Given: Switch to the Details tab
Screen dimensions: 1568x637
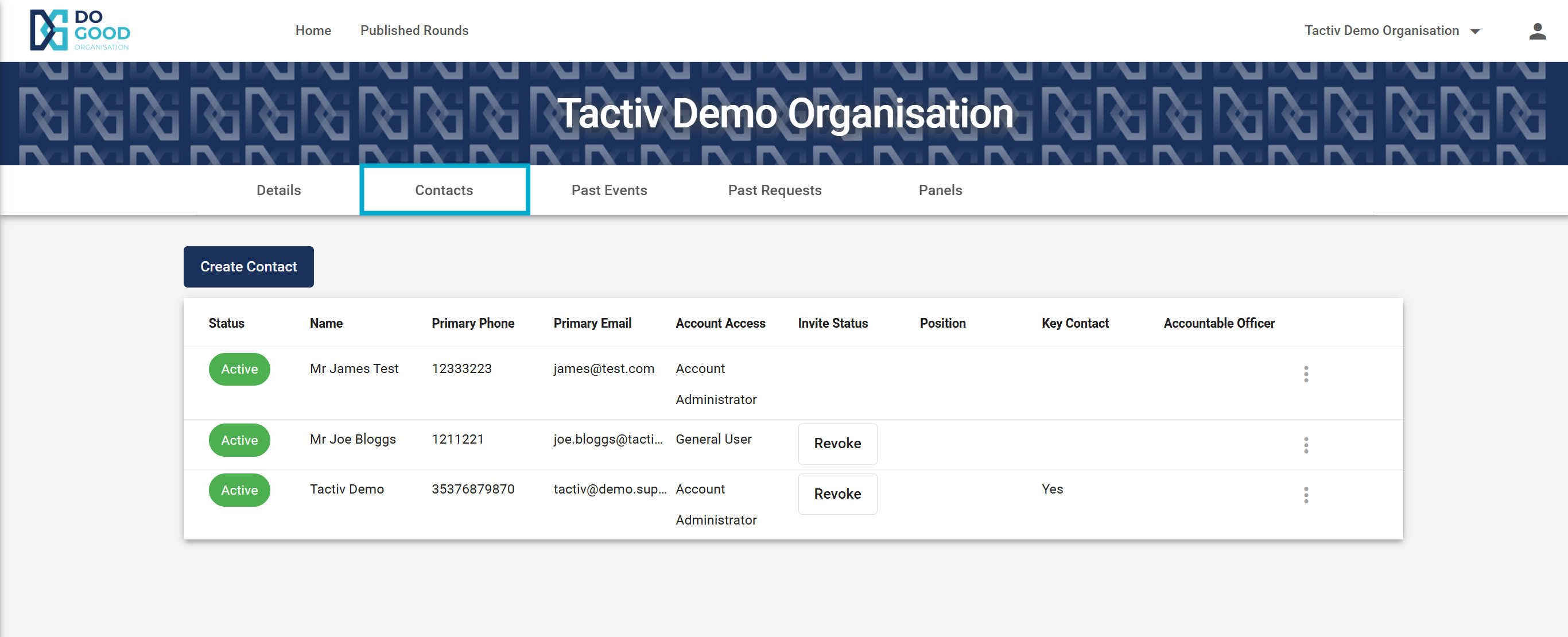Looking at the screenshot, I should pos(278,191).
